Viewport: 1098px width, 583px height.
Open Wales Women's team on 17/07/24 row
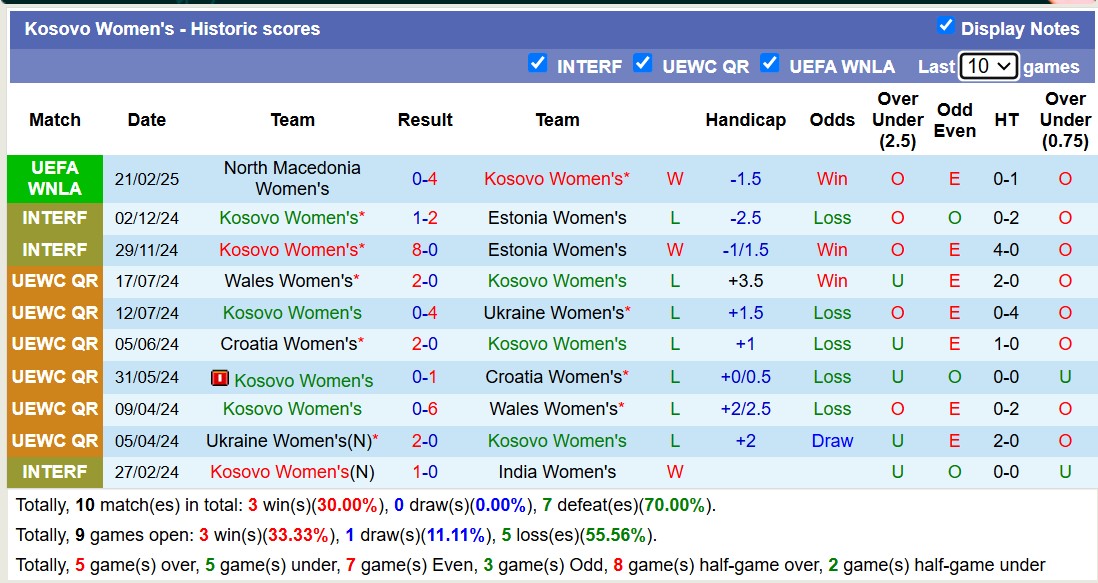289,281
